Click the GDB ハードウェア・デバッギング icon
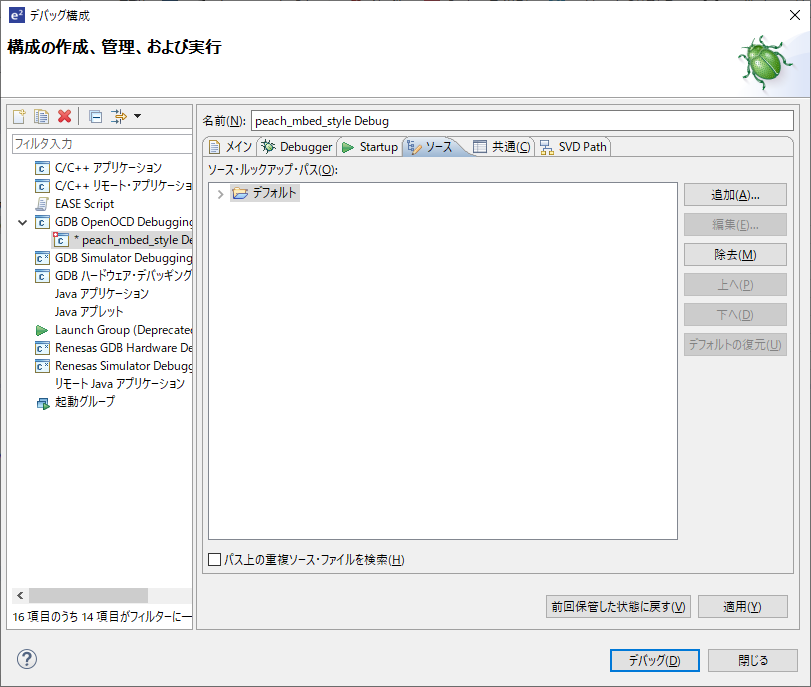 coord(42,276)
